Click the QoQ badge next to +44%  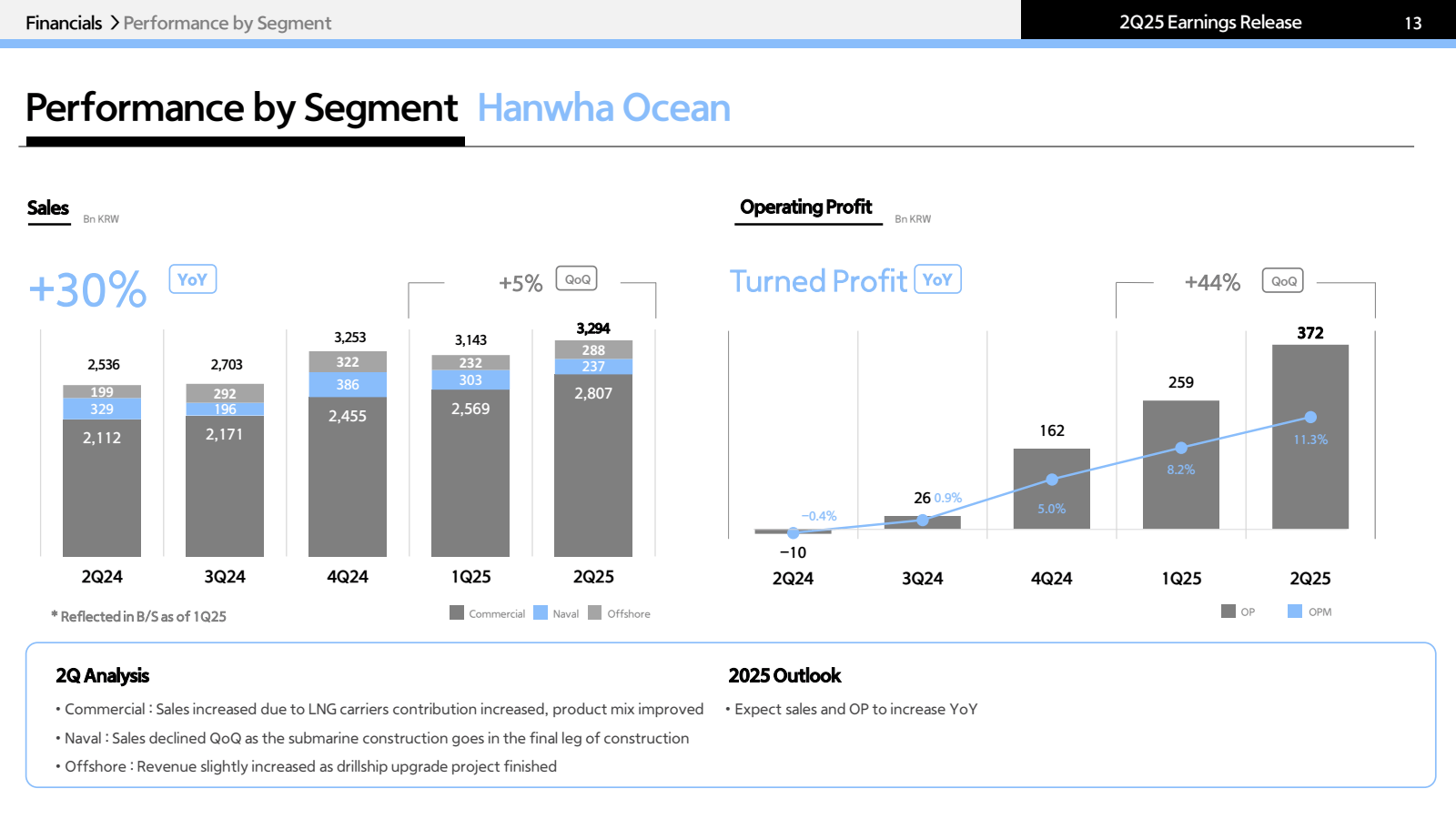pos(1283,280)
